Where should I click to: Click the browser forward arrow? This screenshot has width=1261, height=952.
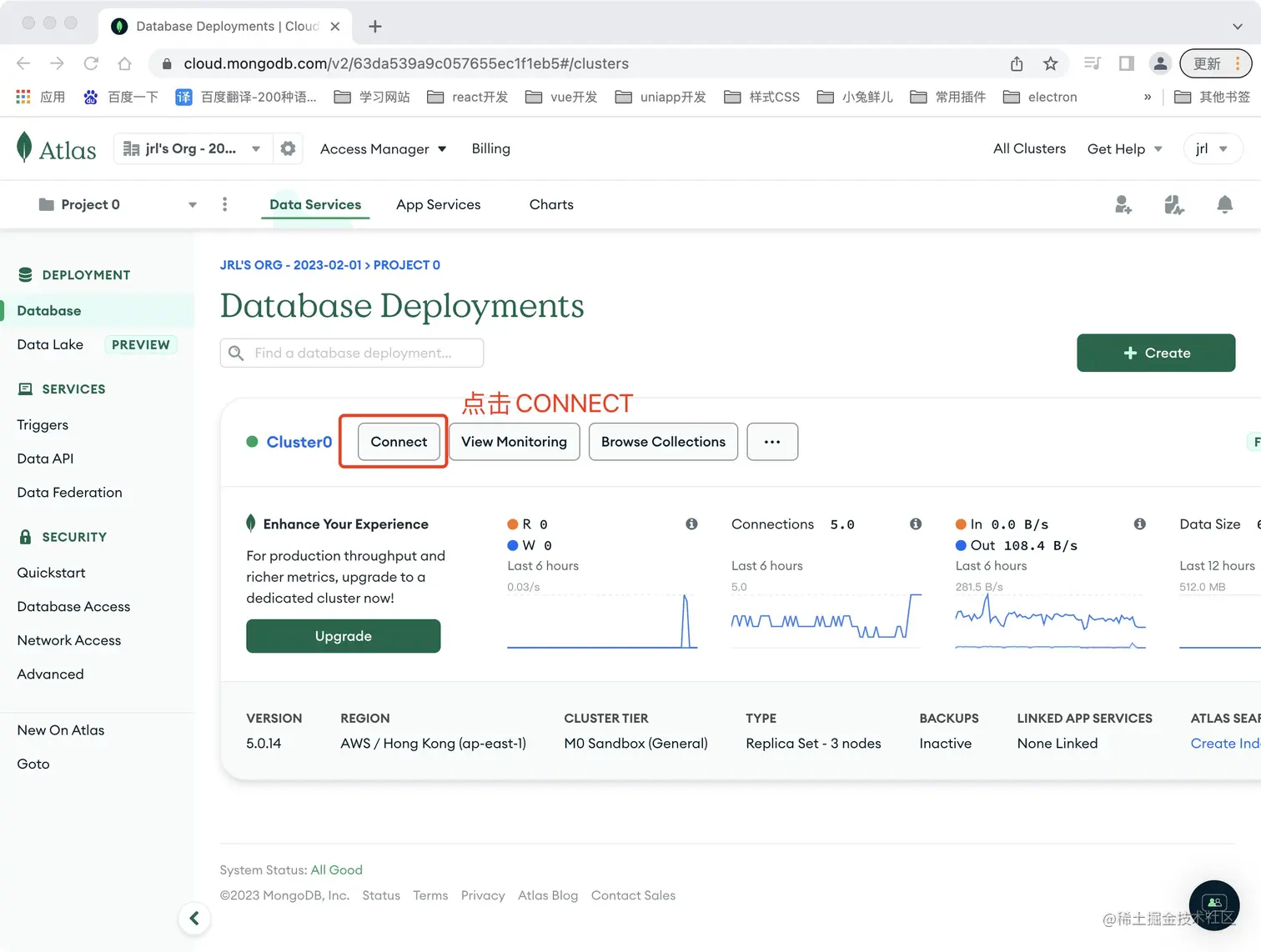pos(57,63)
